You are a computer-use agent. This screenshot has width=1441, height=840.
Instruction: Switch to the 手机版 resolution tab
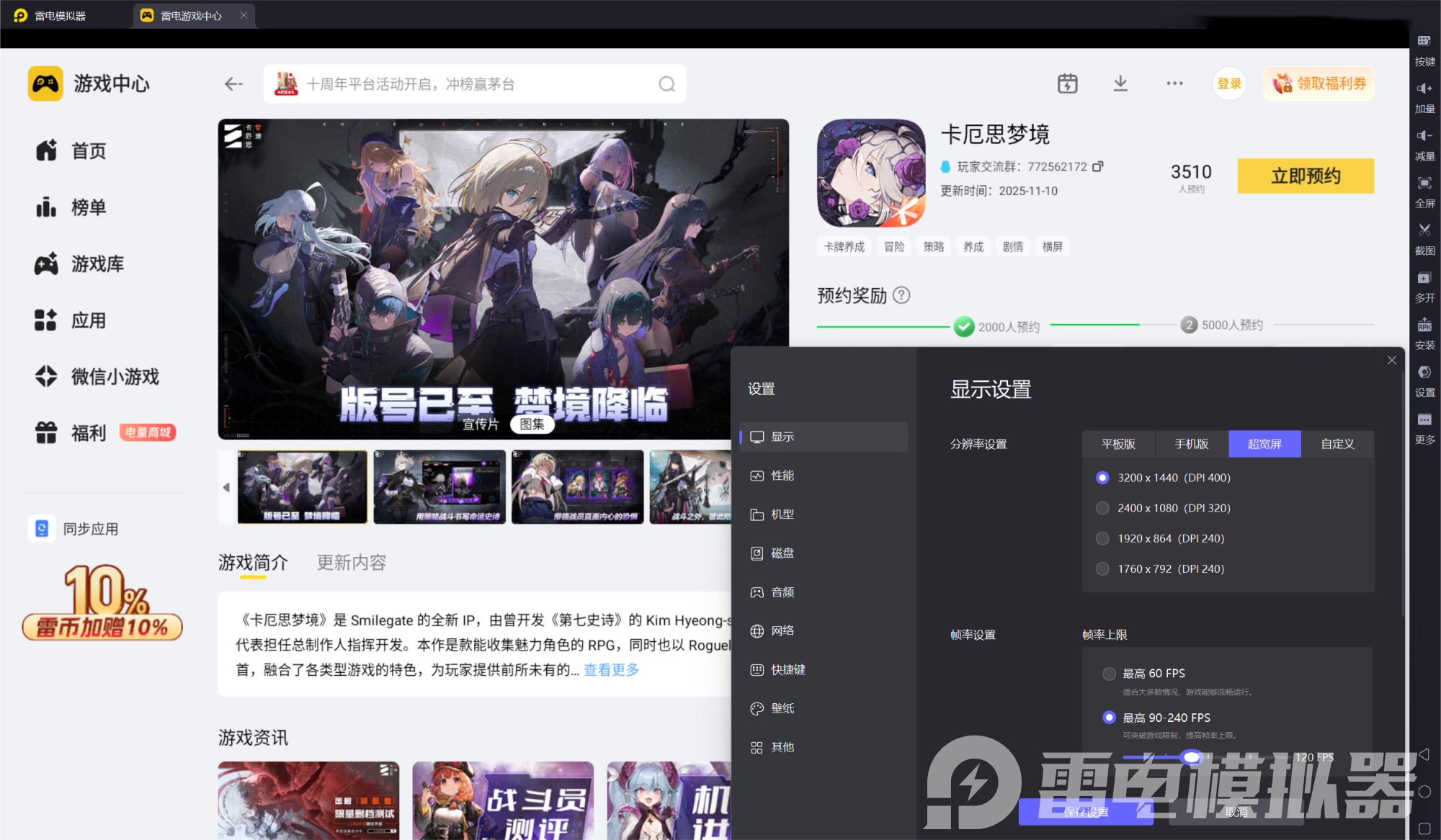coord(1191,444)
